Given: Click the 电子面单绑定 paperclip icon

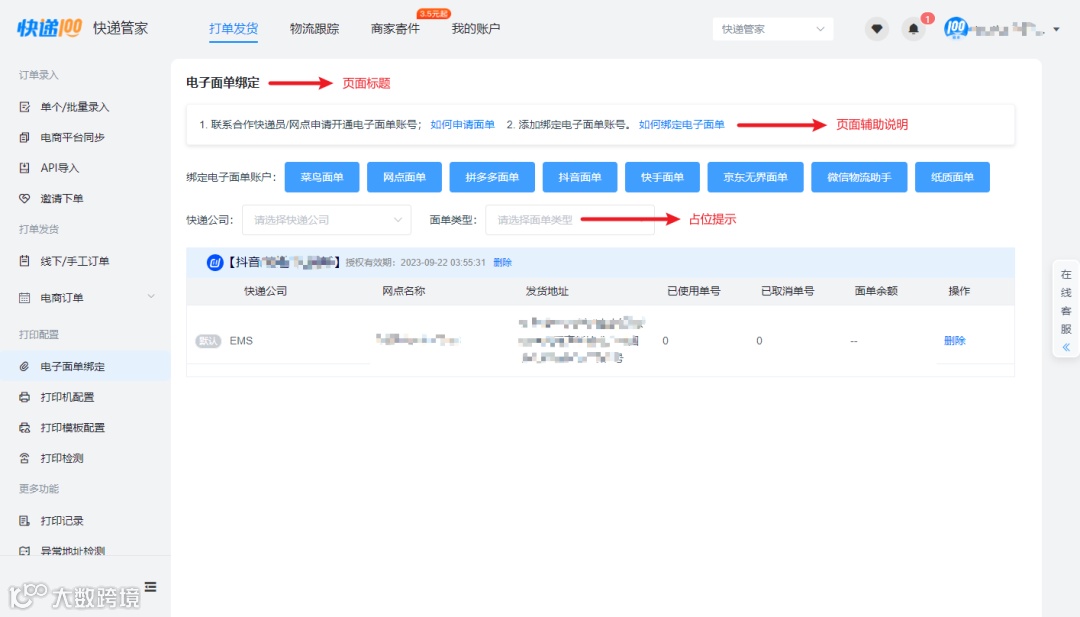Looking at the screenshot, I should pos(25,366).
